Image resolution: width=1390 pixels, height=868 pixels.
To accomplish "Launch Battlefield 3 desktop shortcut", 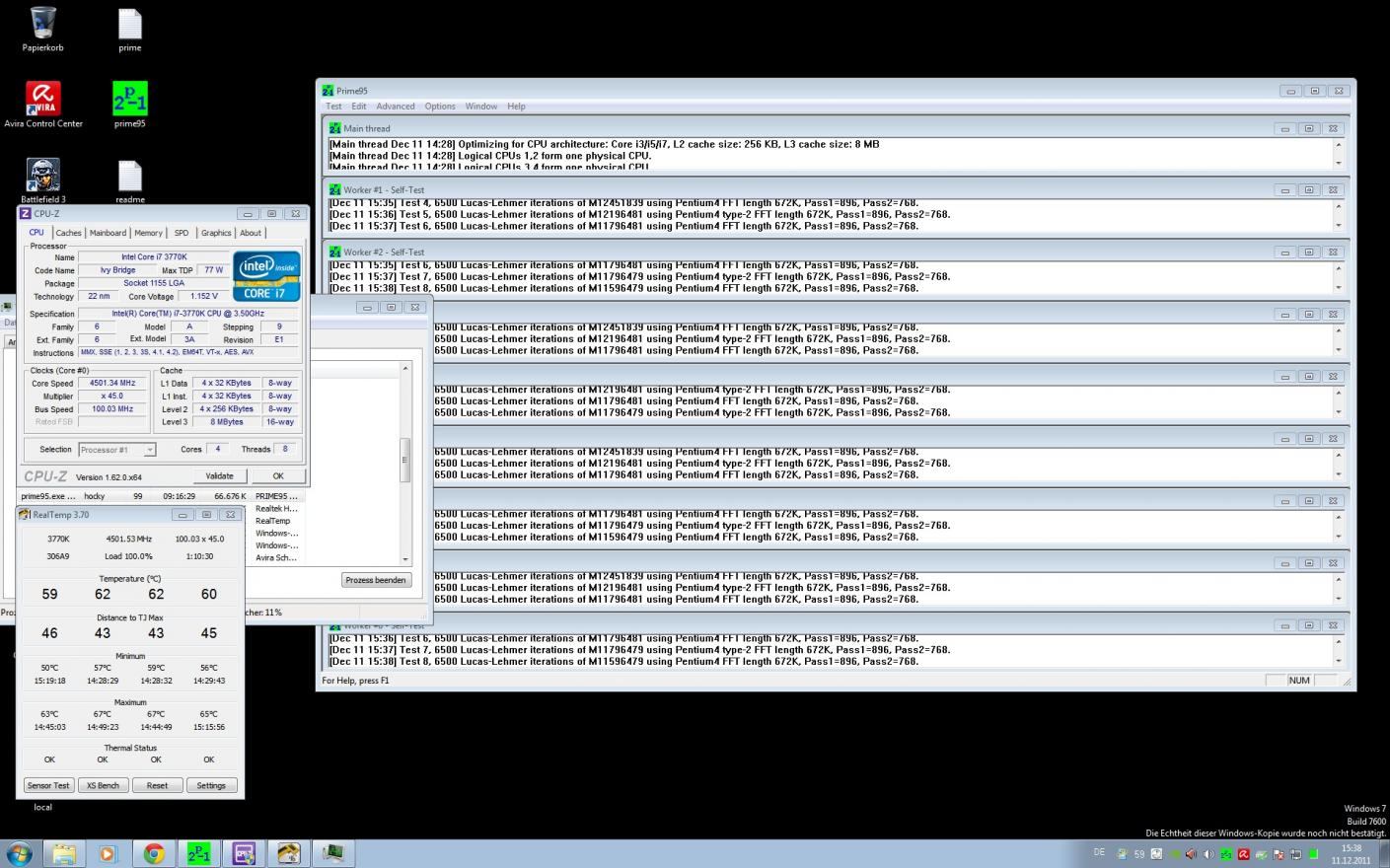I will click(x=43, y=181).
